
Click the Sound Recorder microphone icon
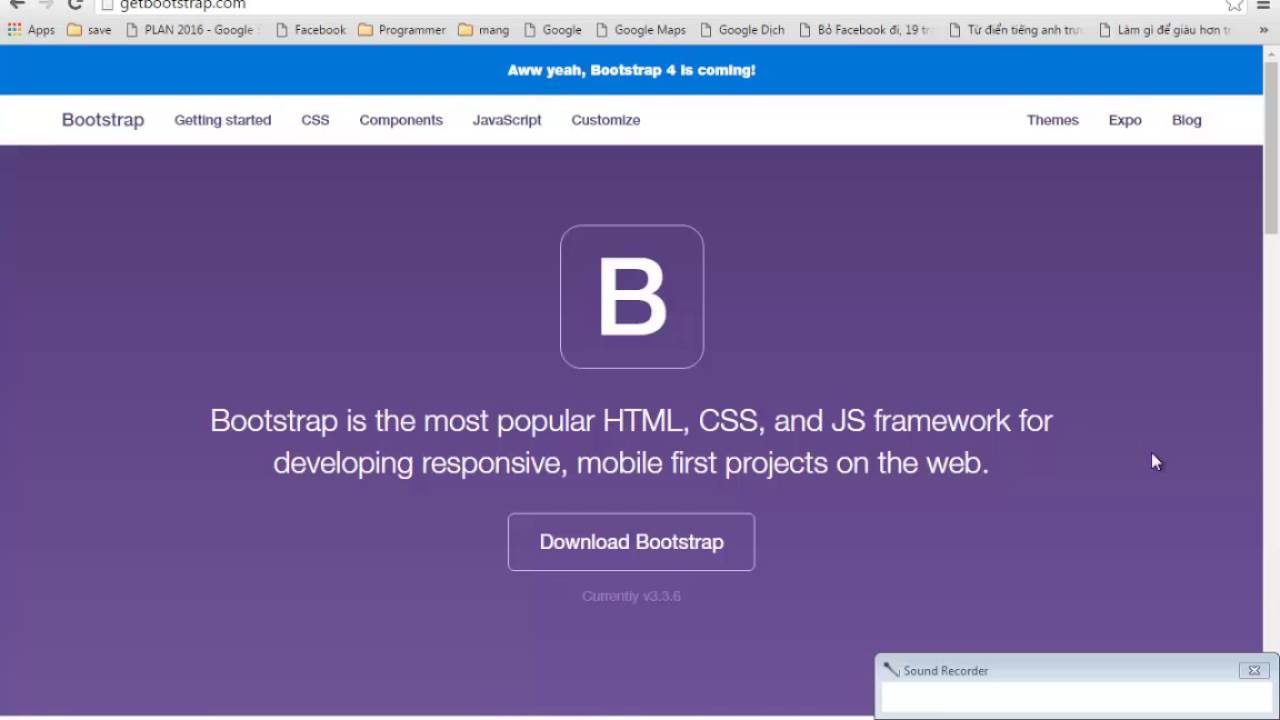[891, 670]
